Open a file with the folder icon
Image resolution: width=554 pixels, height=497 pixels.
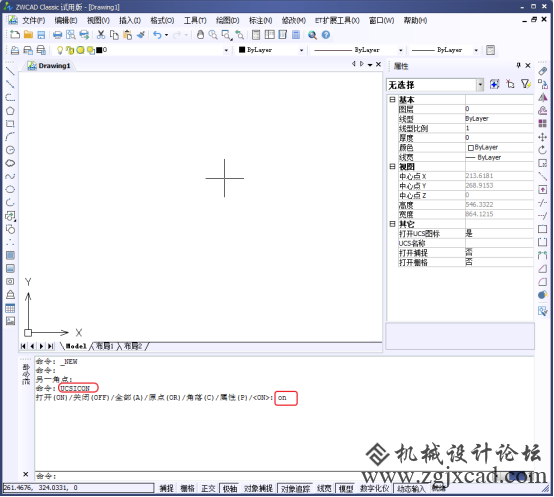coord(28,35)
